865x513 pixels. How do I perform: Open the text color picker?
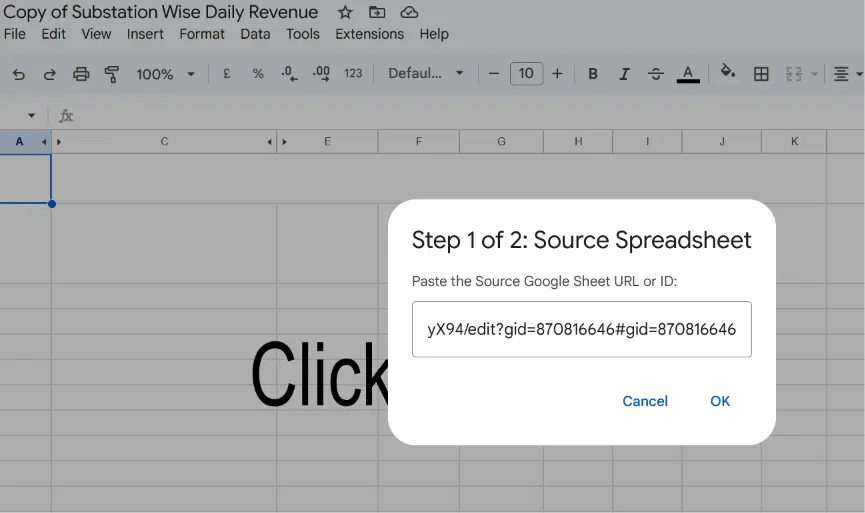tap(688, 74)
